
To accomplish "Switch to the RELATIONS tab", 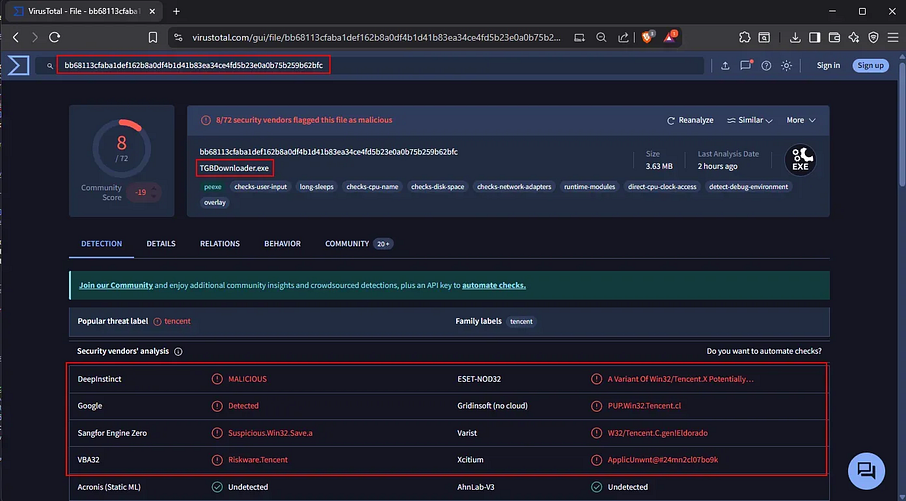I will 220,244.
